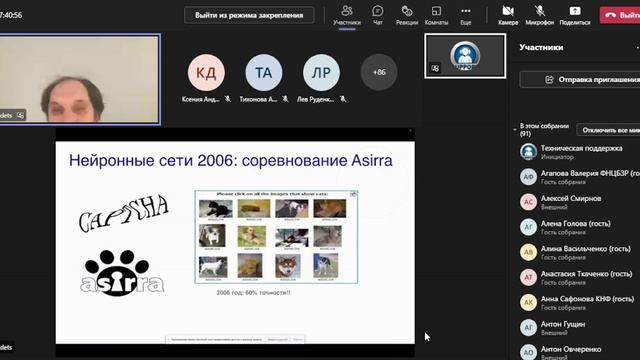Select Антон Гущин participant row
This screenshot has height=360, width=640.
tap(580, 328)
